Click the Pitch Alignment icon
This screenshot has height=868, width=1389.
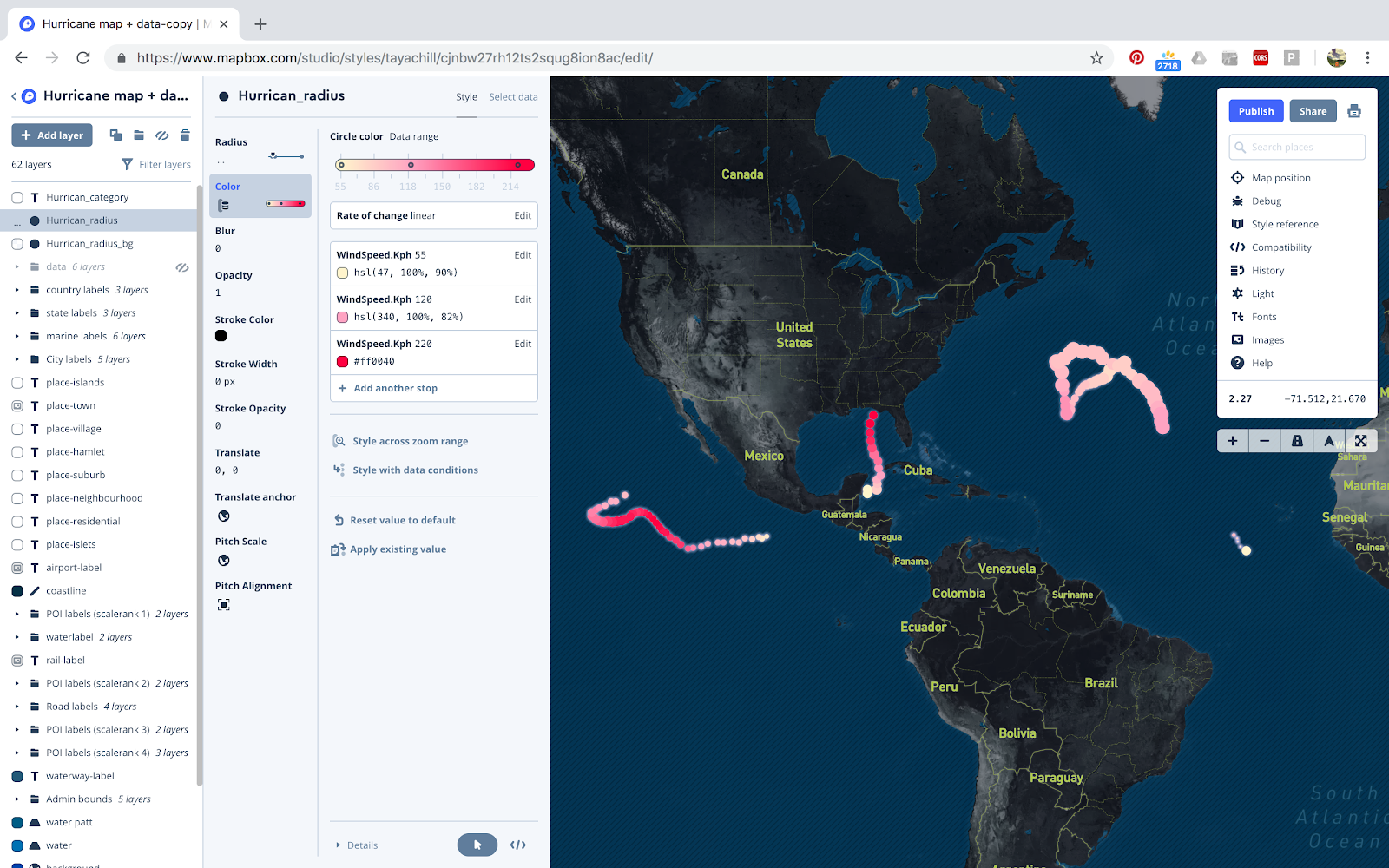pyautogui.click(x=224, y=605)
